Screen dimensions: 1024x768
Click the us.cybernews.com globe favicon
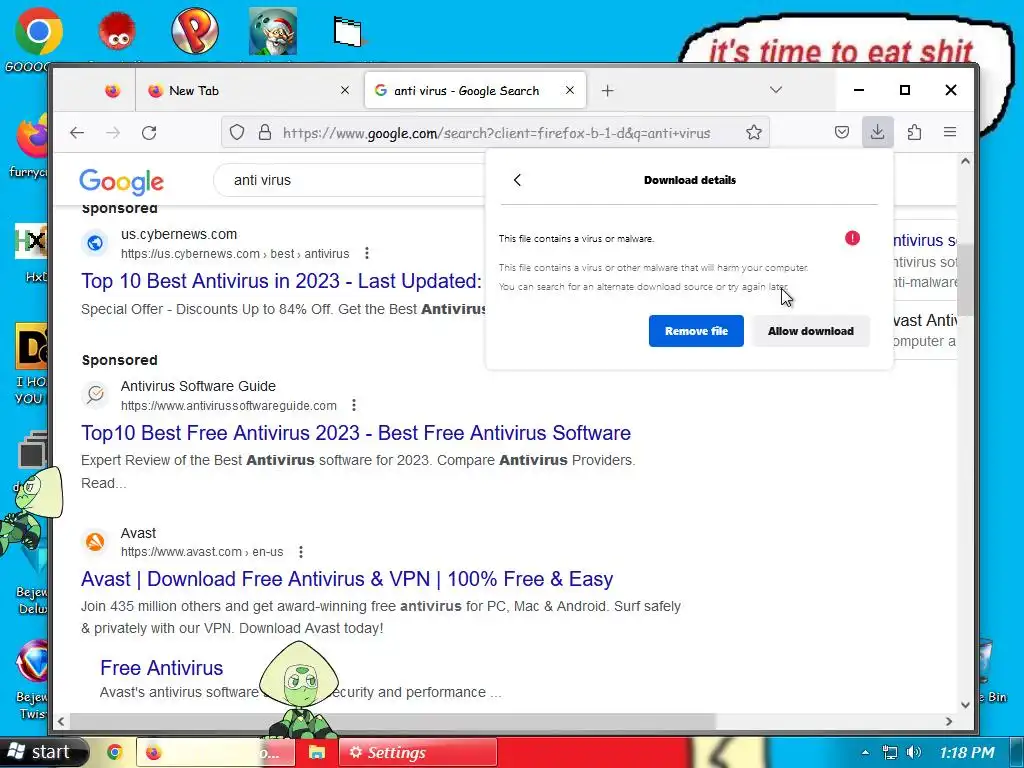tap(95, 243)
